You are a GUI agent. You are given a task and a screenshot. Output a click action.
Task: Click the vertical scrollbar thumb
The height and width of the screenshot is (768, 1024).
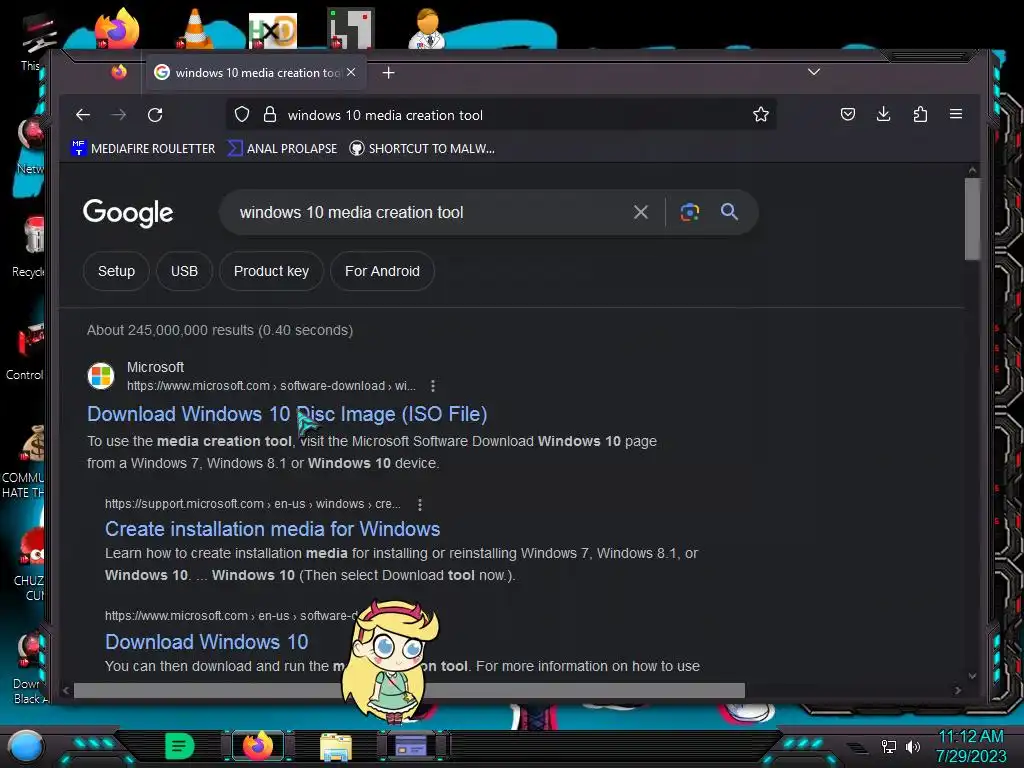pos(972,219)
